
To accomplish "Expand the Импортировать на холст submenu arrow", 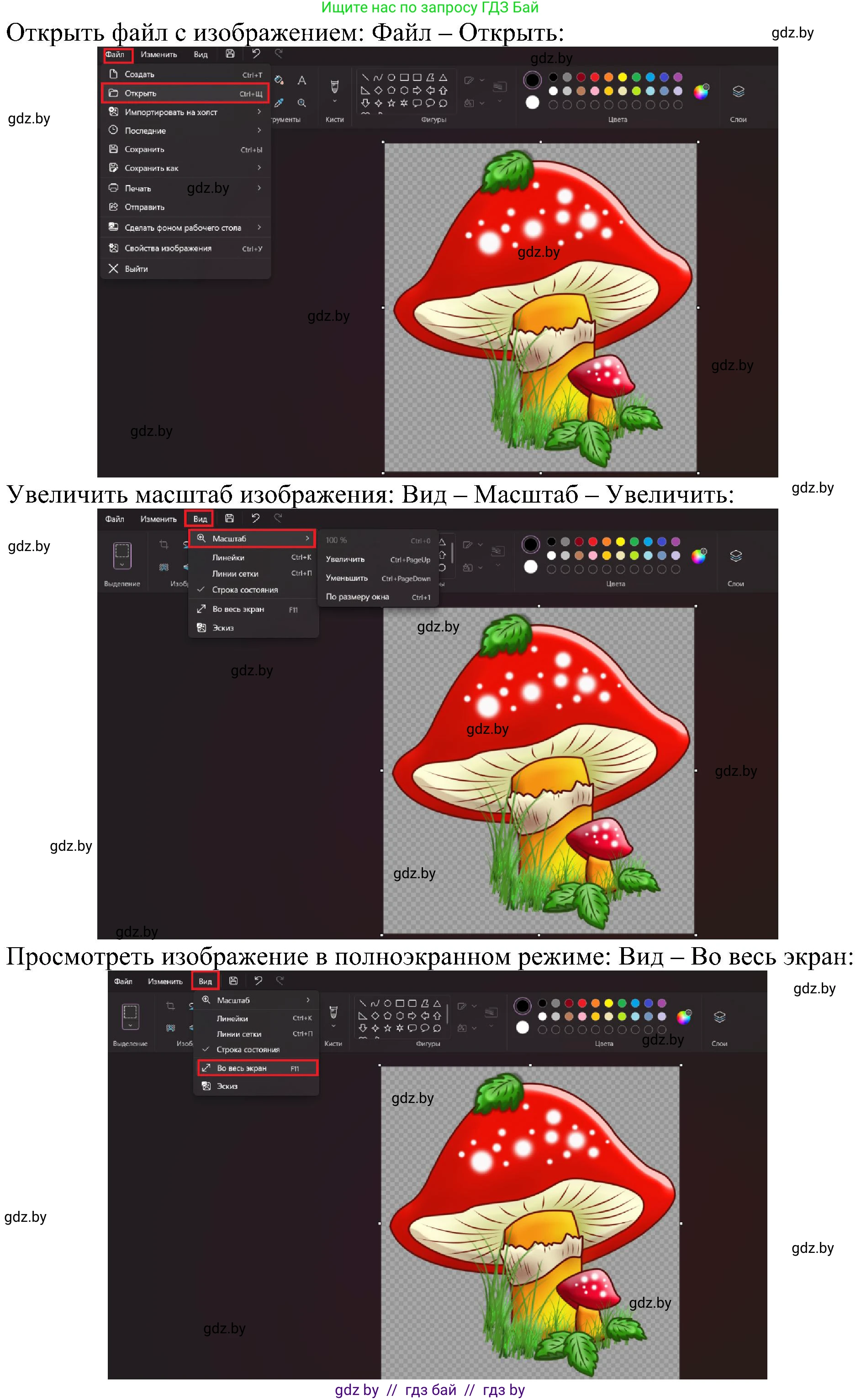I will [x=259, y=111].
